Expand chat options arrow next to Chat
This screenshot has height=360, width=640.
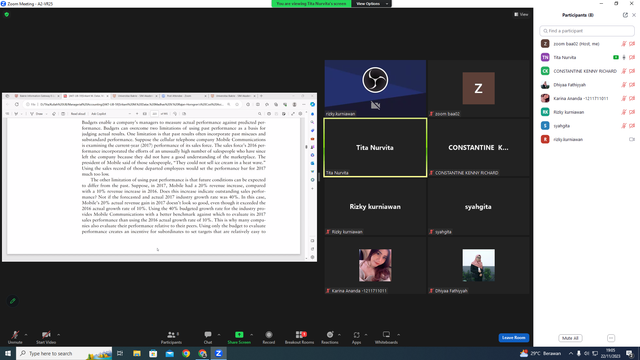point(219,335)
